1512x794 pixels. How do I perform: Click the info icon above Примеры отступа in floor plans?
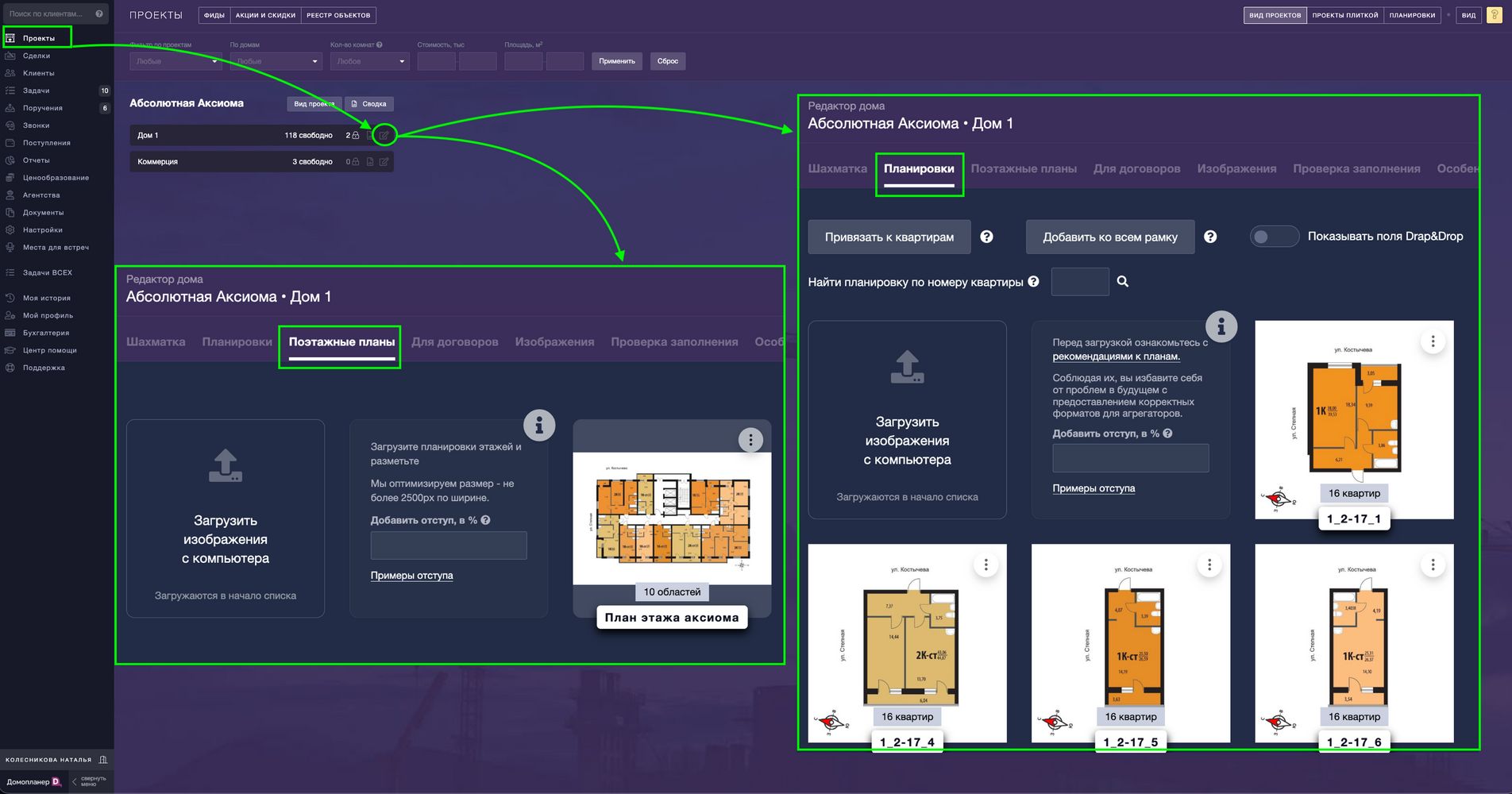(539, 426)
